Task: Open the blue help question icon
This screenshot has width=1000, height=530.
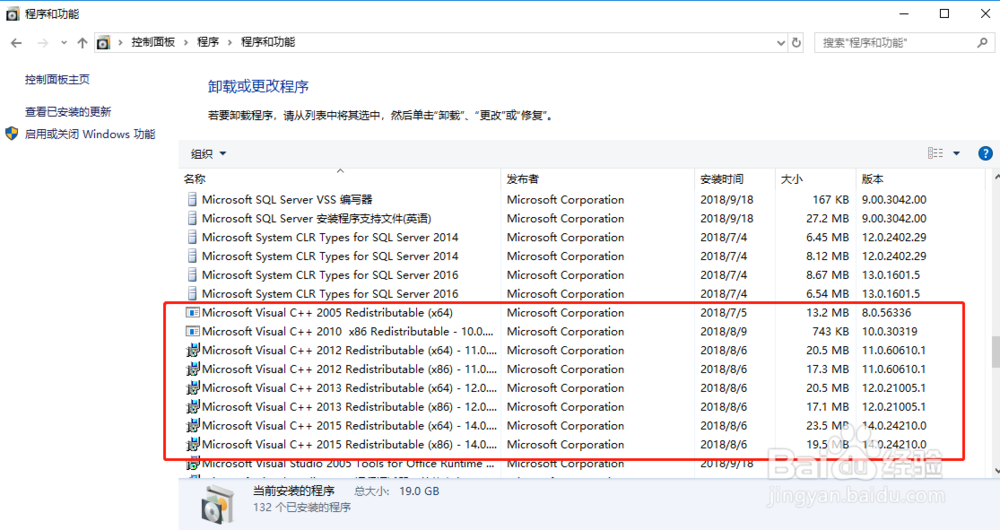Action: [x=985, y=153]
